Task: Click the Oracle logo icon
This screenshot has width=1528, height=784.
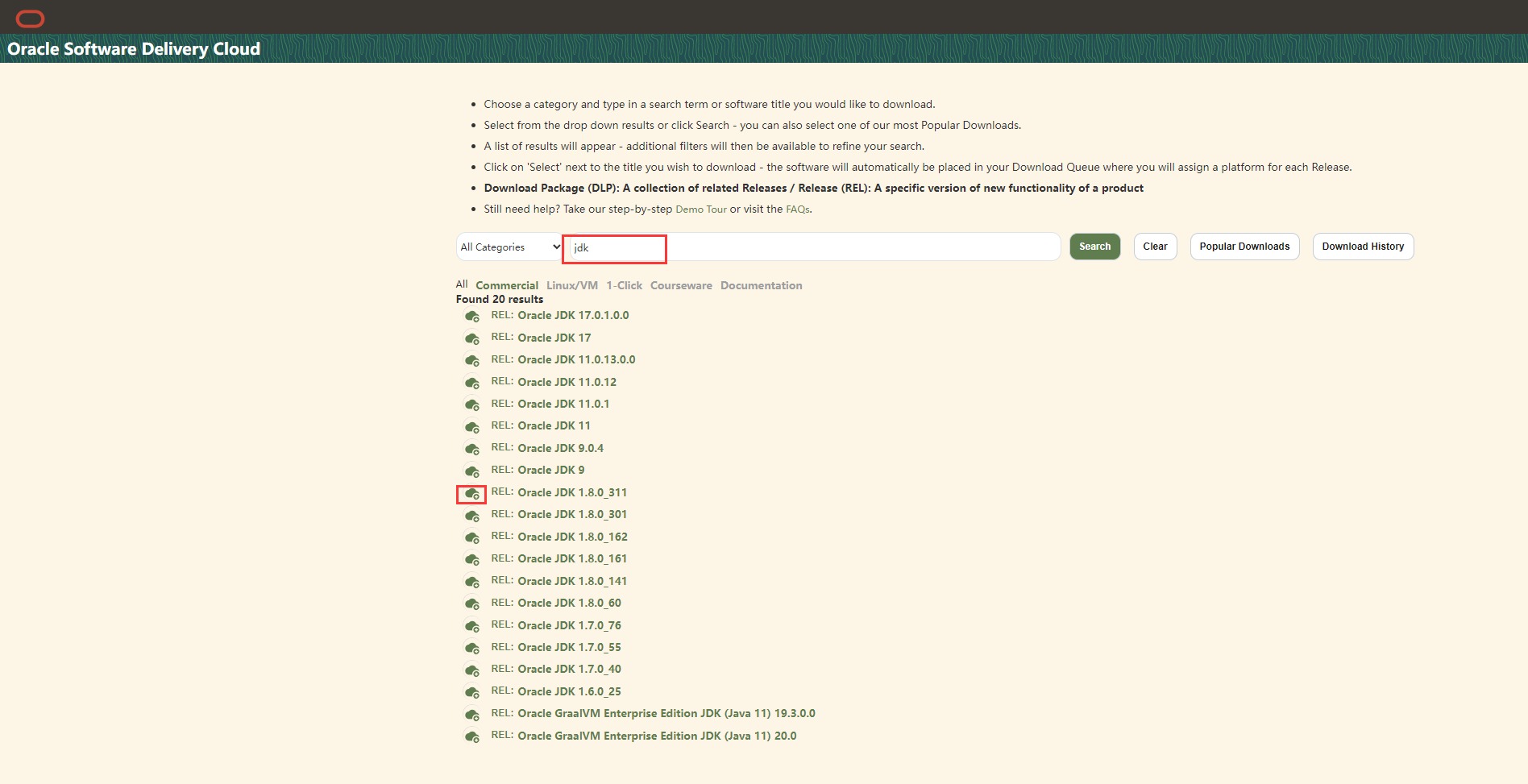Action: tap(31, 19)
